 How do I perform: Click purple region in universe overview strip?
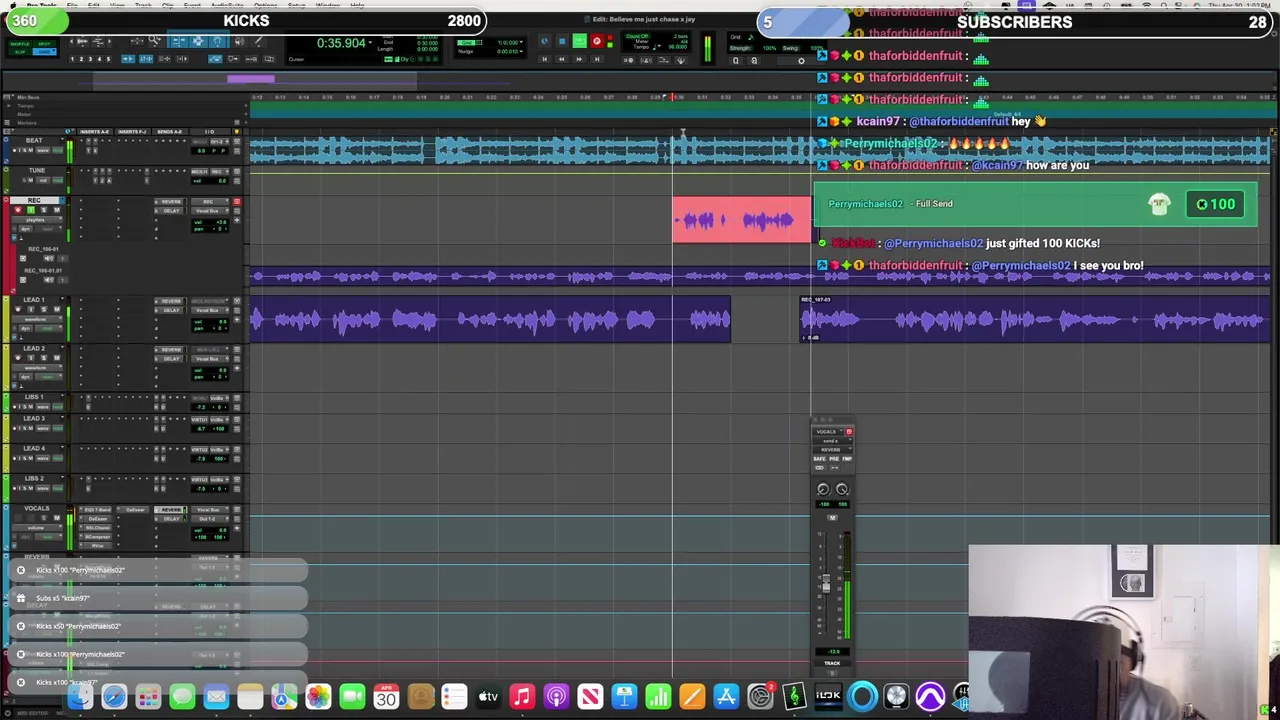pos(250,79)
